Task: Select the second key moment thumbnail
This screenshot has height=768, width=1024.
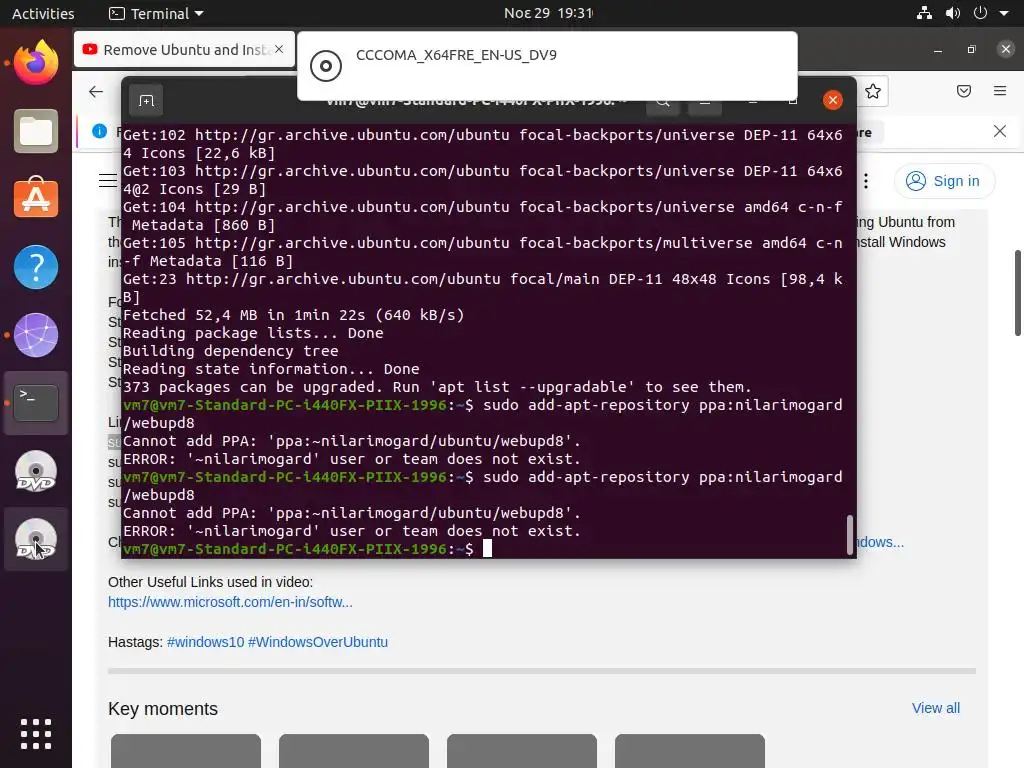Action: point(354,751)
